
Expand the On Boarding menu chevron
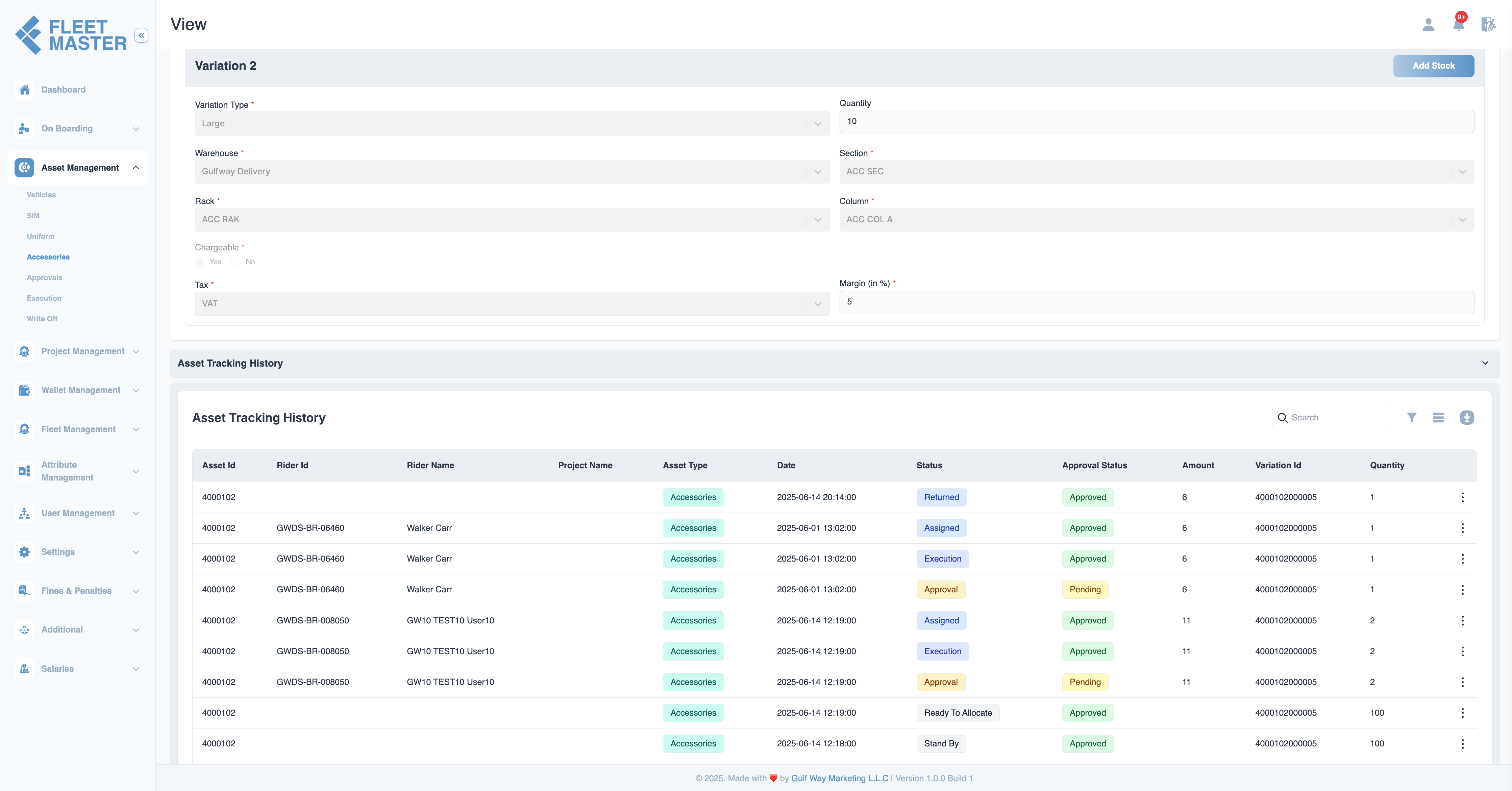tap(136, 128)
